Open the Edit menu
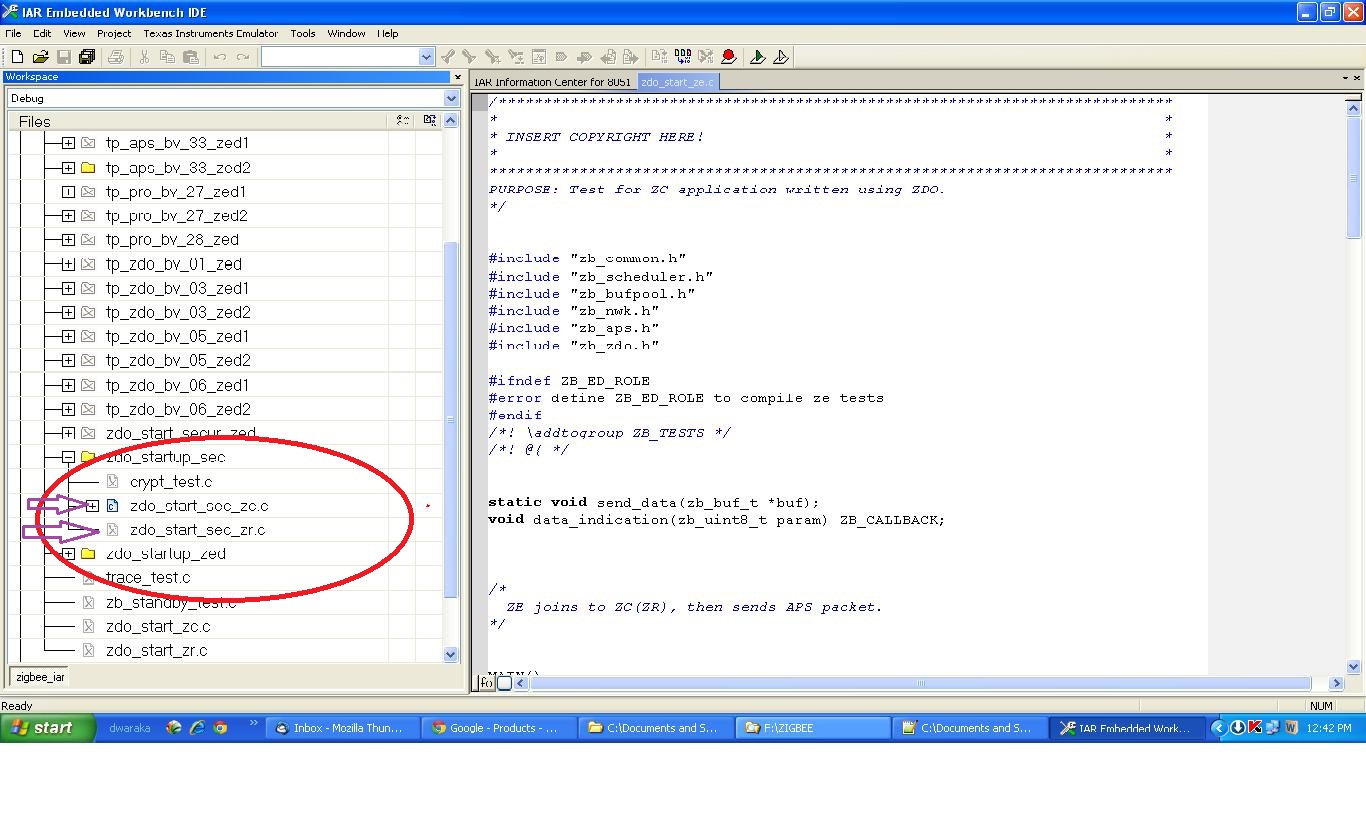The image size is (1366, 833). click(x=42, y=33)
